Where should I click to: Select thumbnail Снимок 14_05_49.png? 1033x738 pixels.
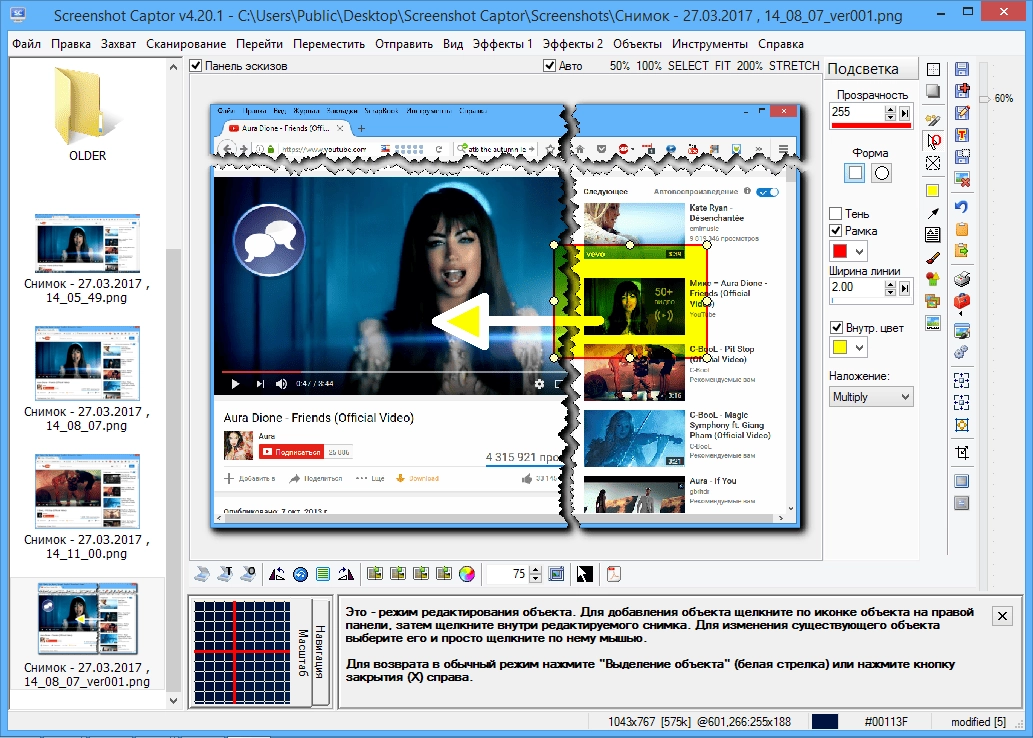(87, 258)
